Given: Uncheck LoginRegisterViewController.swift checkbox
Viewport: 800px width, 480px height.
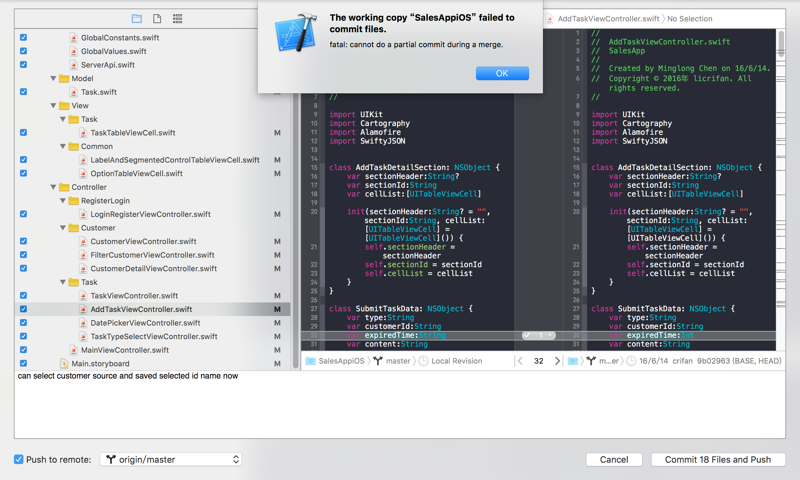Looking at the screenshot, I should 23,214.
